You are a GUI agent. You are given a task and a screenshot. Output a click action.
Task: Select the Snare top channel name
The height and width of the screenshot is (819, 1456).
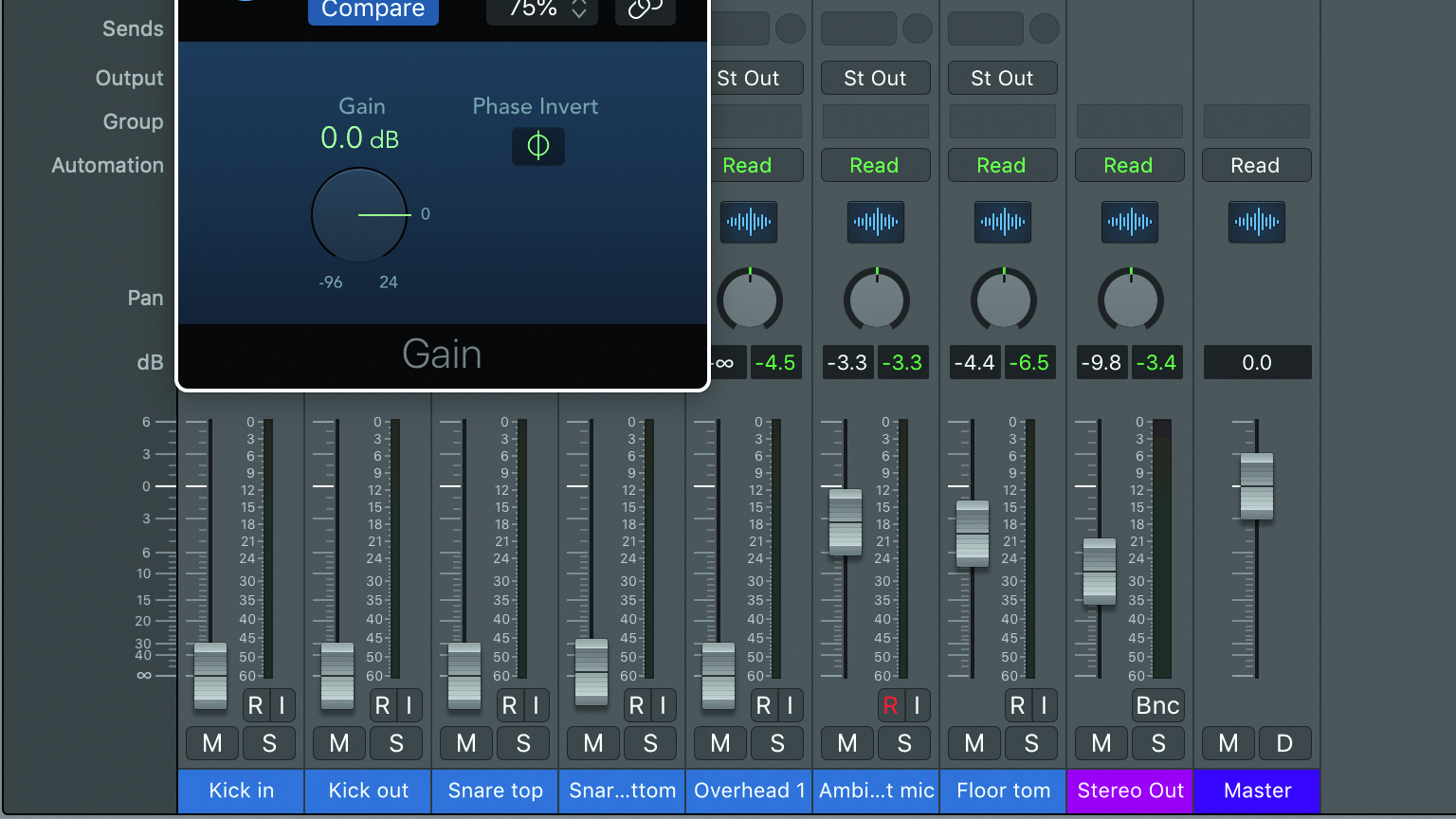click(x=496, y=791)
